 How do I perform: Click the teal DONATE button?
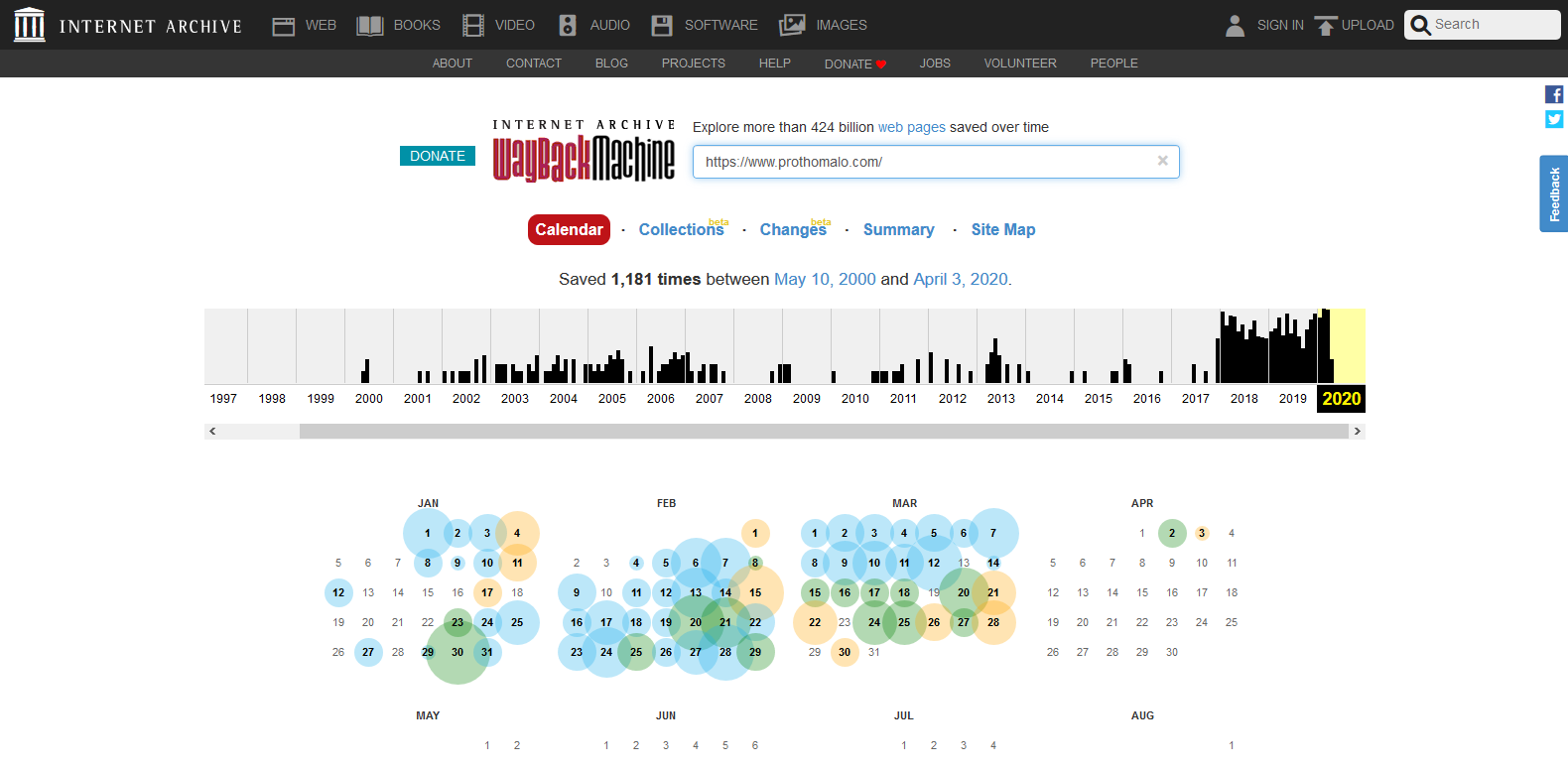point(438,156)
